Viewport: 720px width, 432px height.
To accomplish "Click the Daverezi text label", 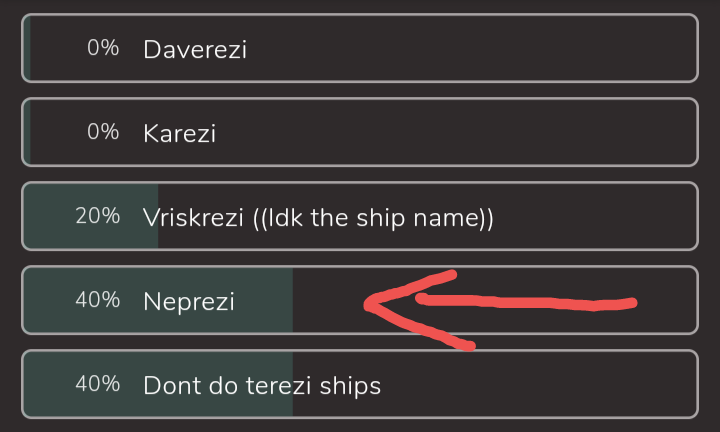I will point(195,49).
